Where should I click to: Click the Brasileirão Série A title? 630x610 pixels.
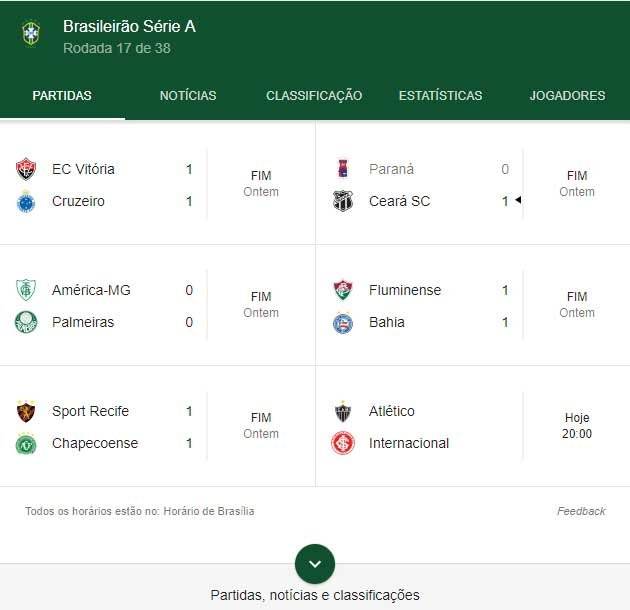point(129,27)
